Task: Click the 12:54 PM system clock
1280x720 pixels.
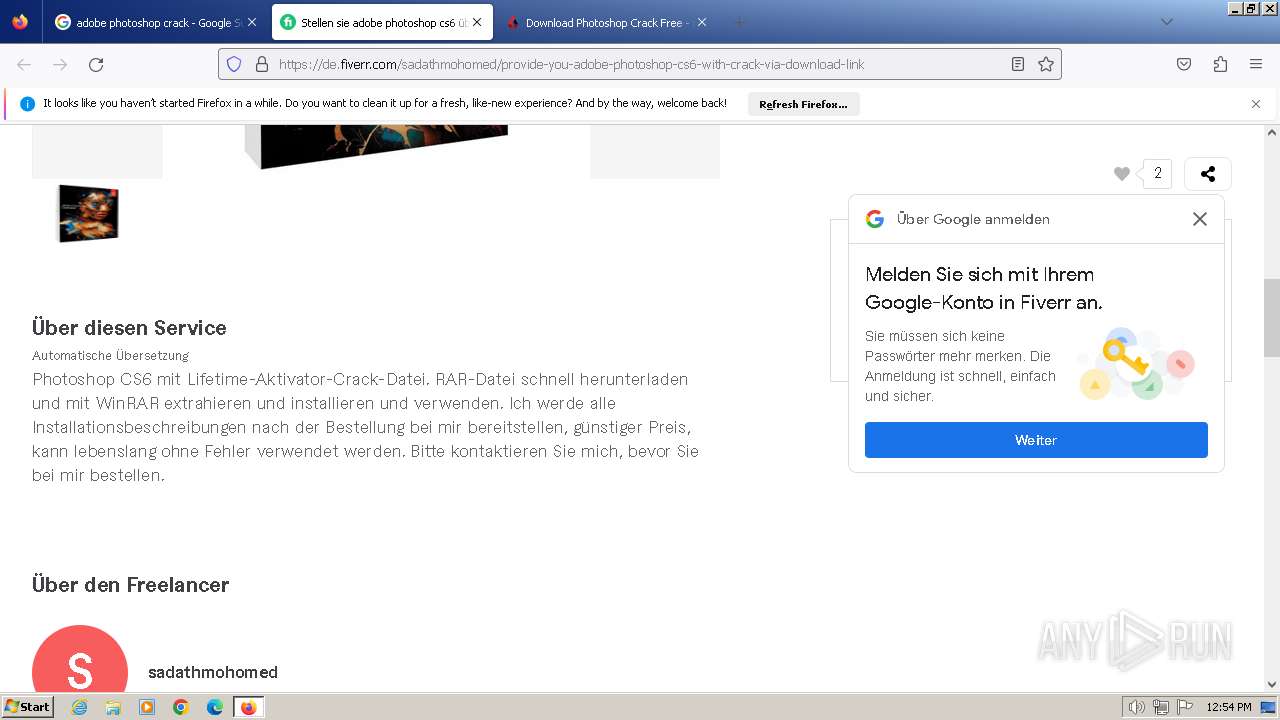Action: tap(1229, 707)
